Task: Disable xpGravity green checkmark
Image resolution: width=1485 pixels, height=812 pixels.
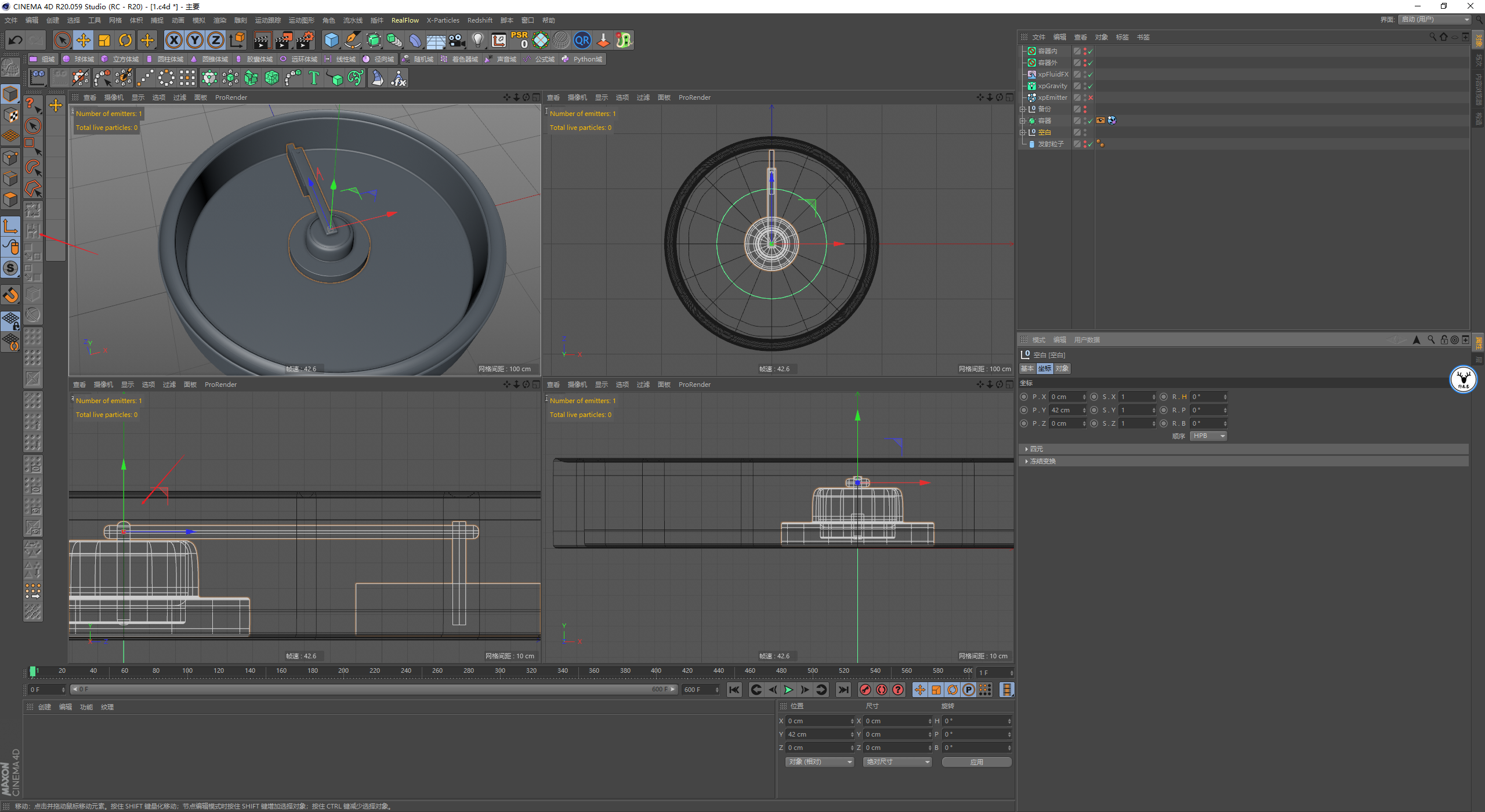Action: 1091,86
